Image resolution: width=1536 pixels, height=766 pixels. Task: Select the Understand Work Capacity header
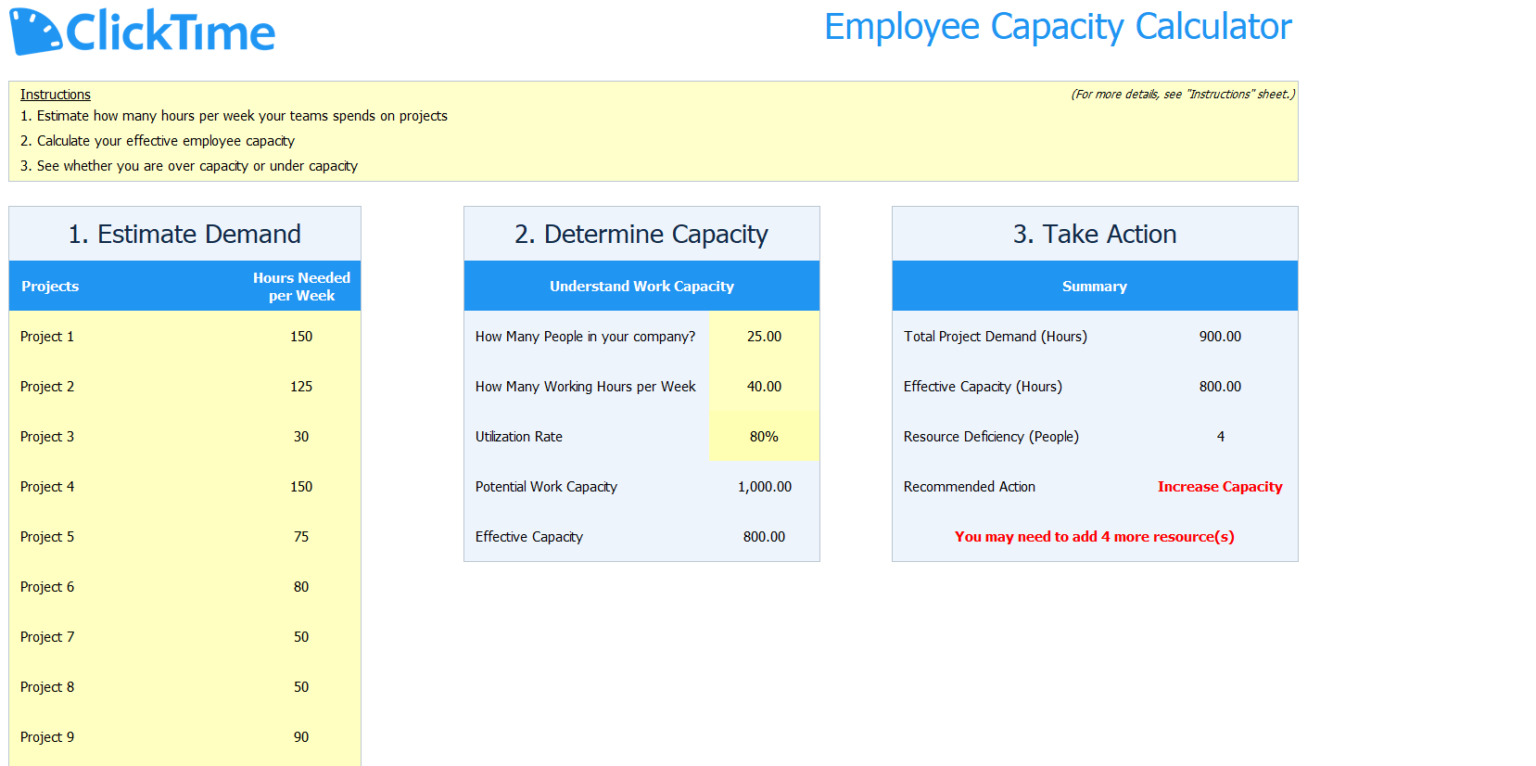tap(641, 286)
